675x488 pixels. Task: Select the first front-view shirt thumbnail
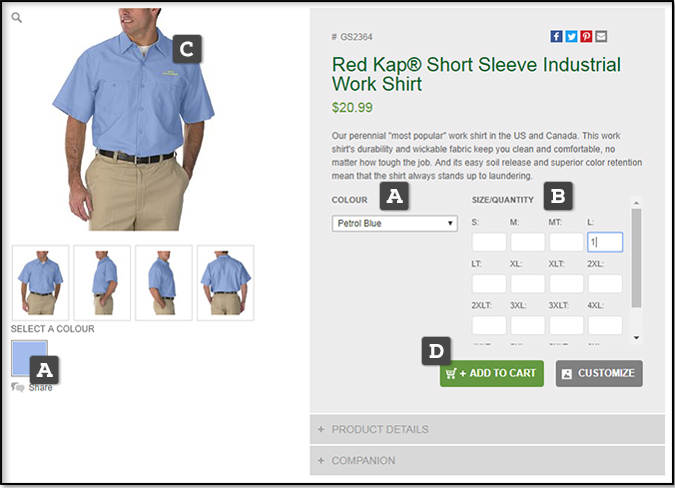[x=40, y=283]
